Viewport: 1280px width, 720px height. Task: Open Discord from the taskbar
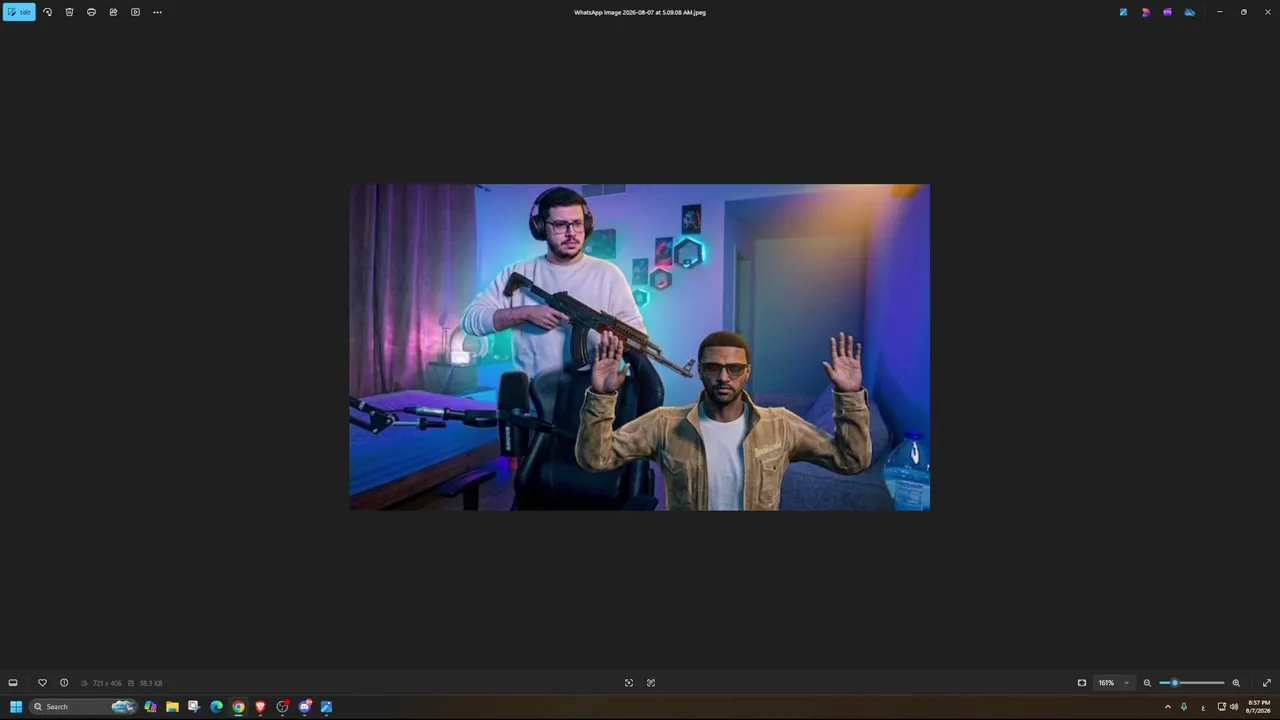tap(304, 707)
